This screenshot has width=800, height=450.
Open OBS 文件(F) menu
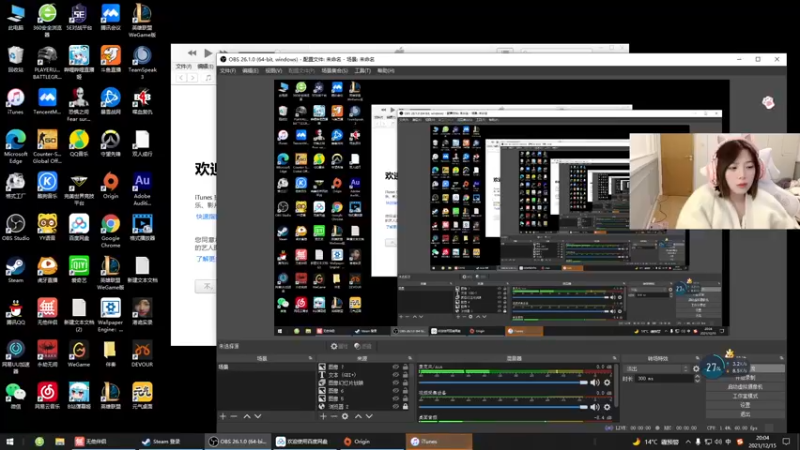pos(228,70)
